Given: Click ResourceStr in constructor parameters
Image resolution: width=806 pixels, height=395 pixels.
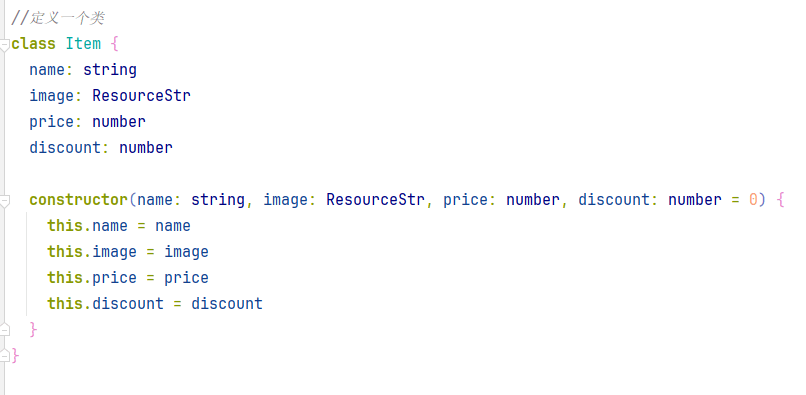Looking at the screenshot, I should (x=376, y=200).
